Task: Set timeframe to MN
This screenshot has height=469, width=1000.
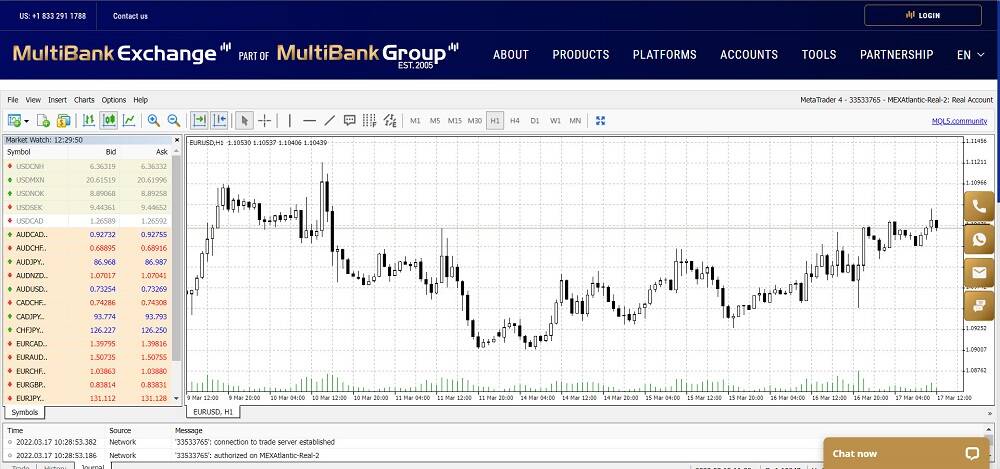Action: pos(575,121)
